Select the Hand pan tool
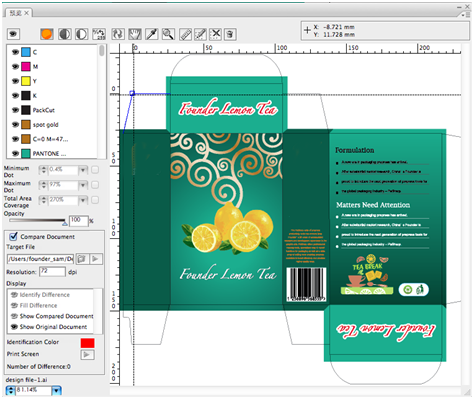473x398 pixels. [x=135, y=34]
